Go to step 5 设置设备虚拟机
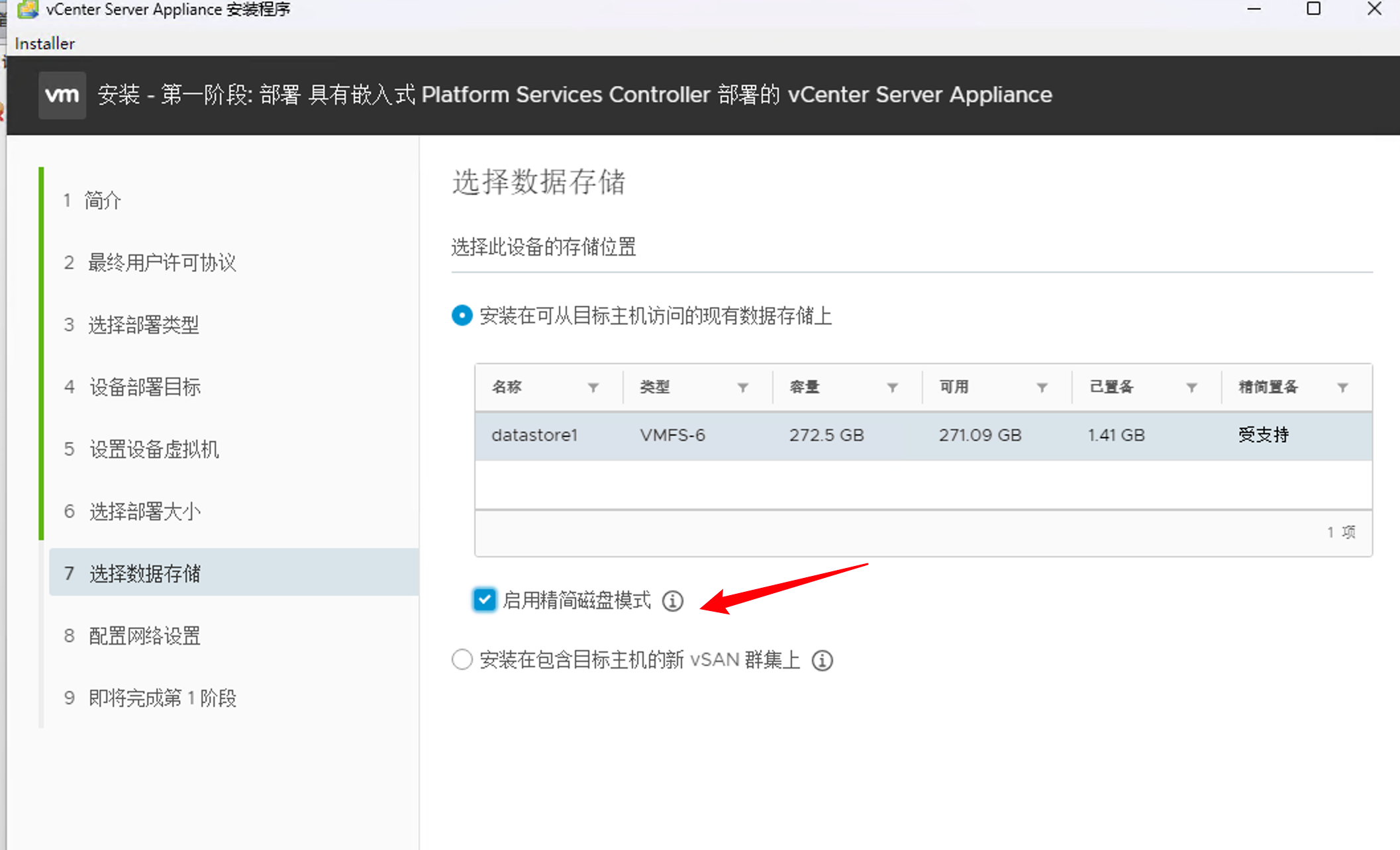 pyautogui.click(x=142, y=449)
